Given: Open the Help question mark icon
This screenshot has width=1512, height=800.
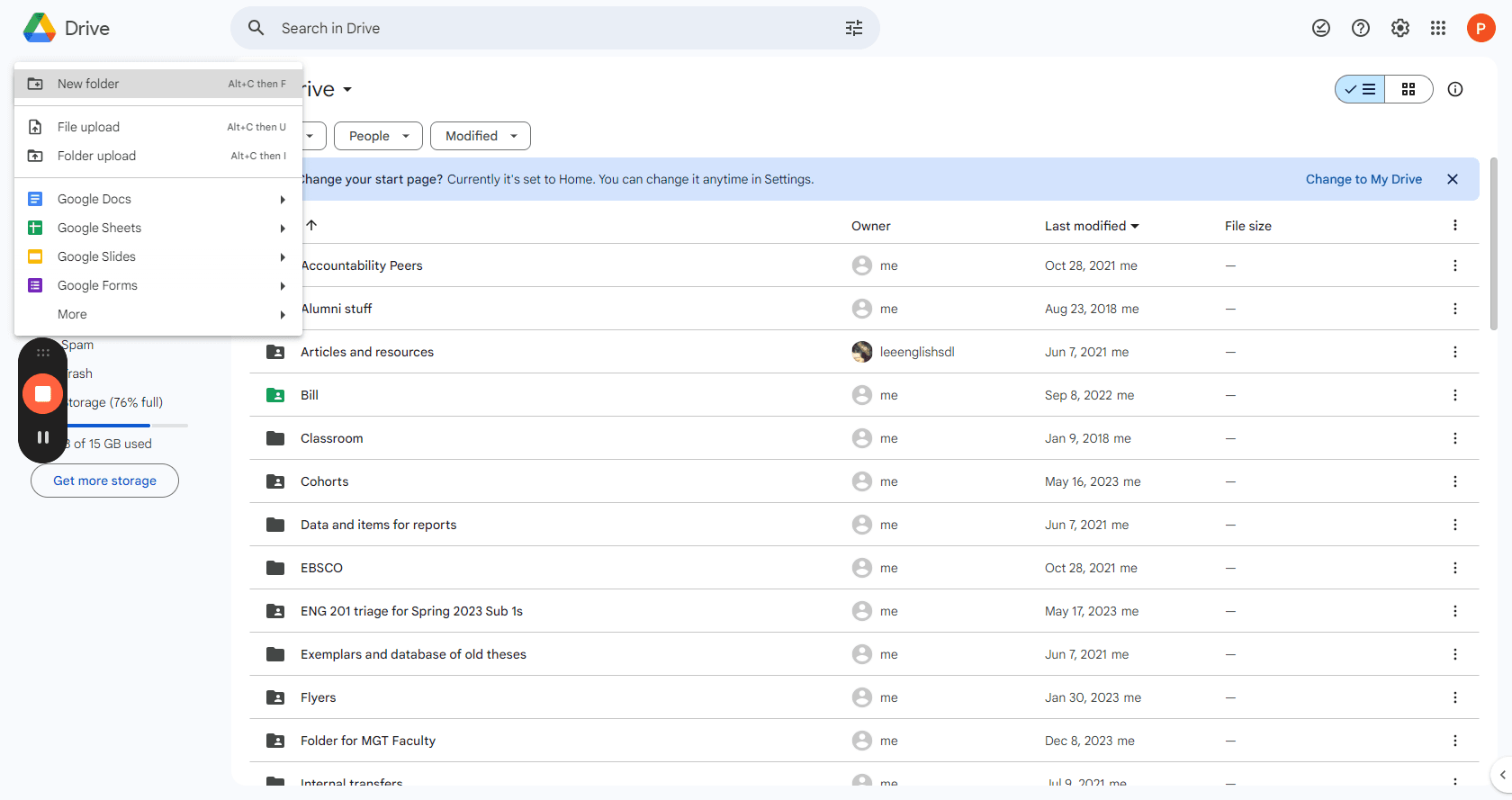Looking at the screenshot, I should pyautogui.click(x=1360, y=28).
